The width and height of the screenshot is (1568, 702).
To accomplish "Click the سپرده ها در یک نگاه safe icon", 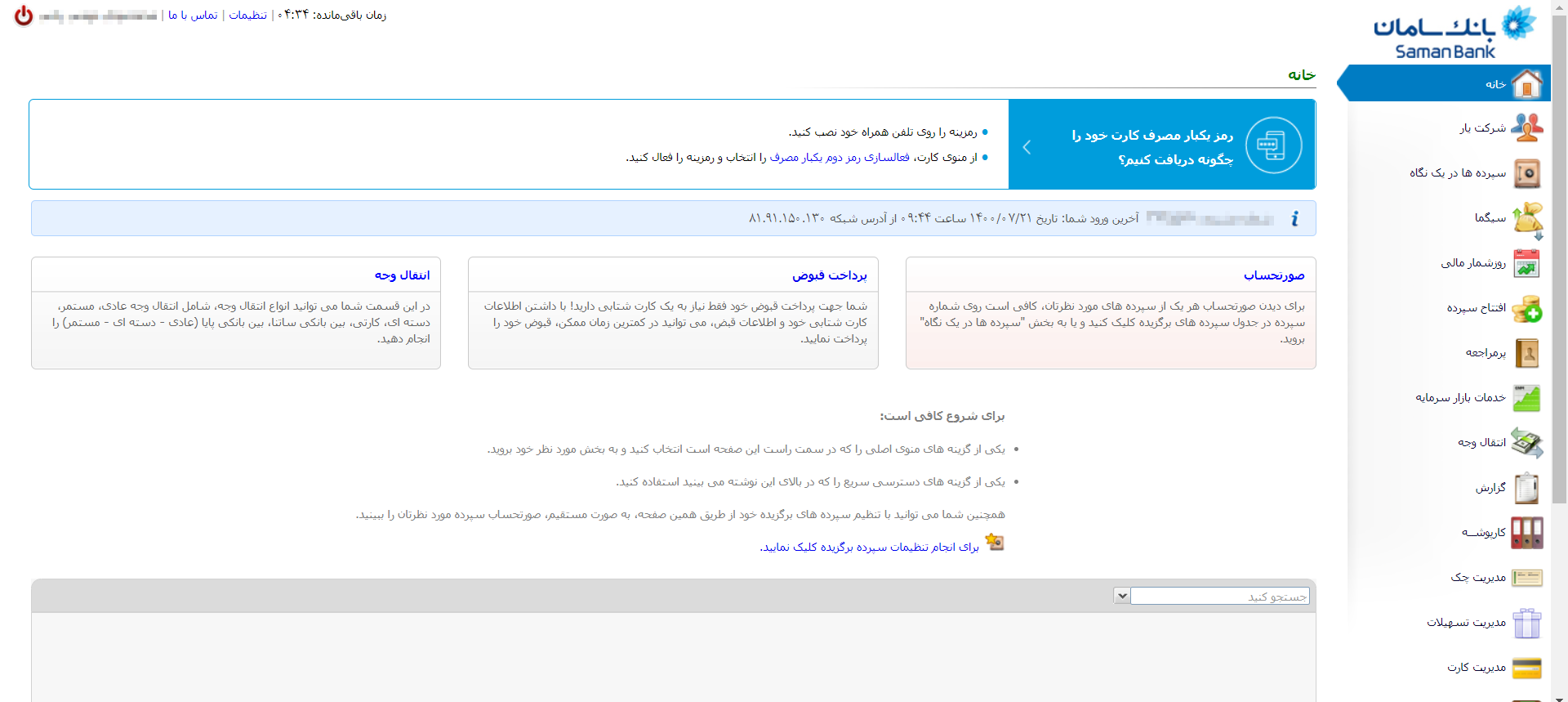I will [x=1526, y=173].
